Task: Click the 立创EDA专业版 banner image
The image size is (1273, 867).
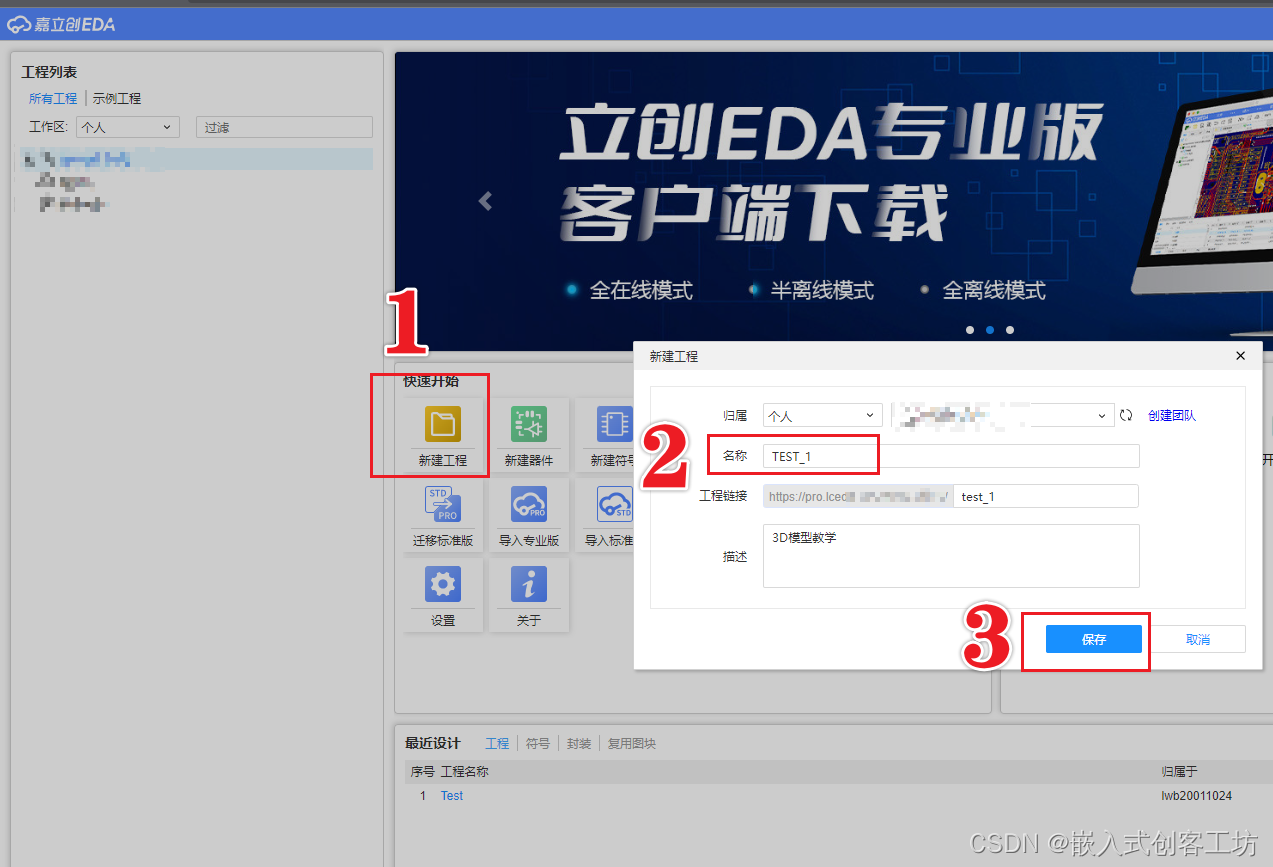Action: click(x=833, y=201)
